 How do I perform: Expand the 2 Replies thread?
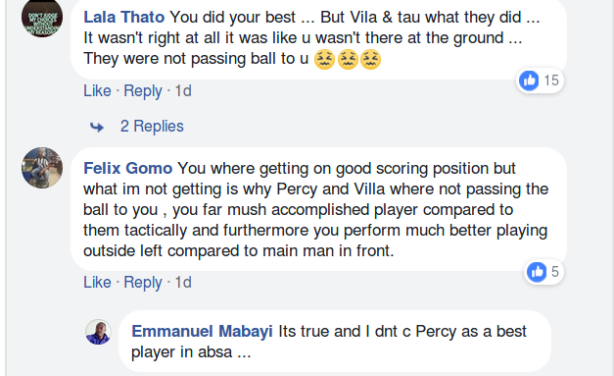coord(152,127)
